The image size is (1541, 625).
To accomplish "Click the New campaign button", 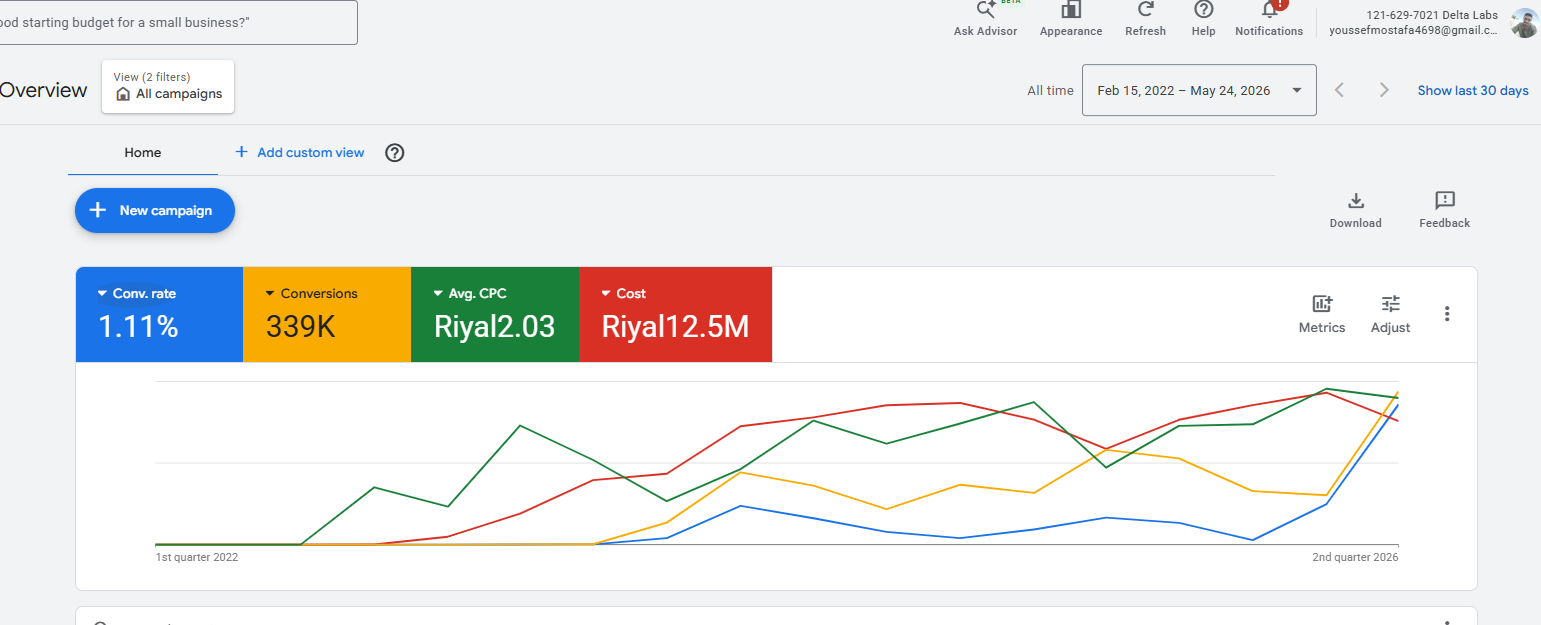I will [x=155, y=210].
